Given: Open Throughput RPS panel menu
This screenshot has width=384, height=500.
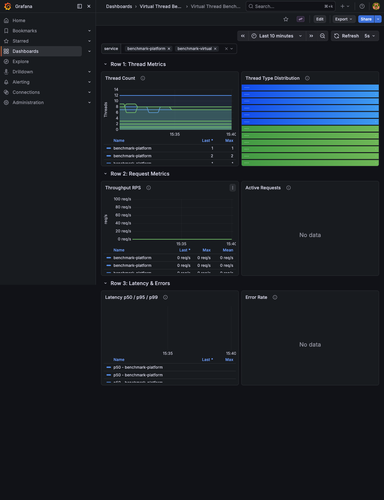Looking at the screenshot, I should (233, 188).
